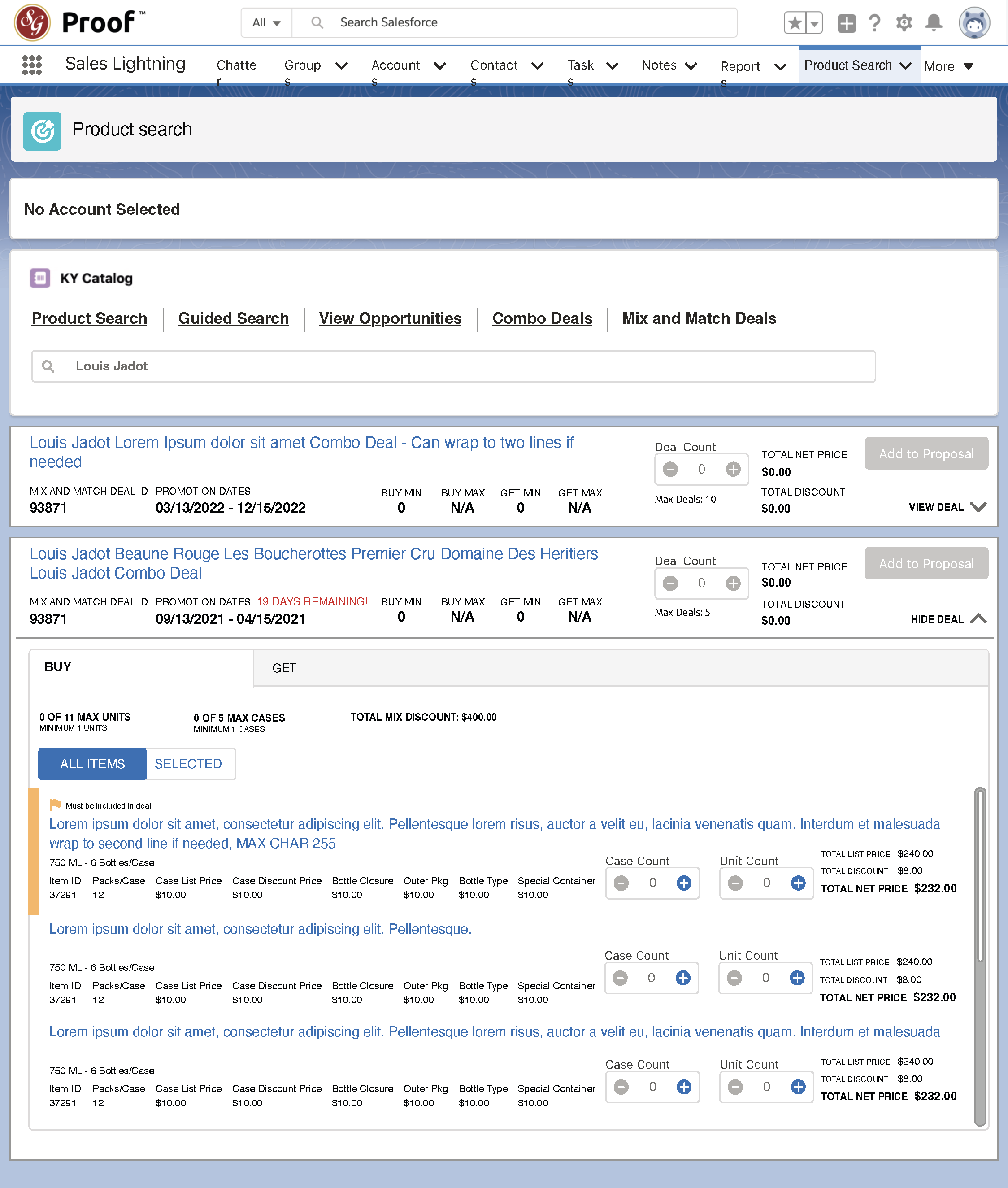
Task: Expand the VIEW DEAL chevron
Action: pyautogui.click(x=978, y=507)
